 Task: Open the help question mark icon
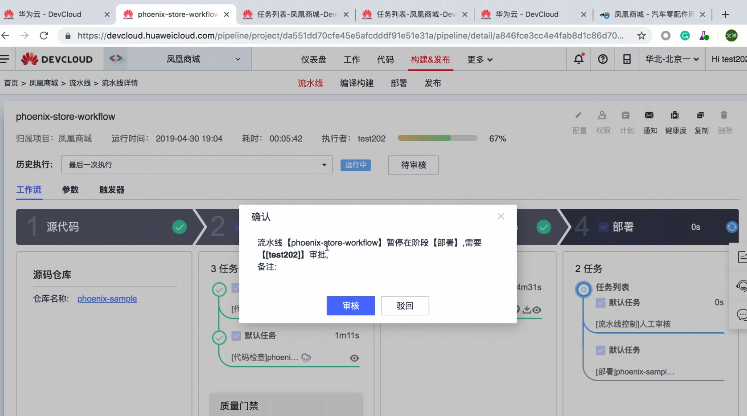pos(603,59)
